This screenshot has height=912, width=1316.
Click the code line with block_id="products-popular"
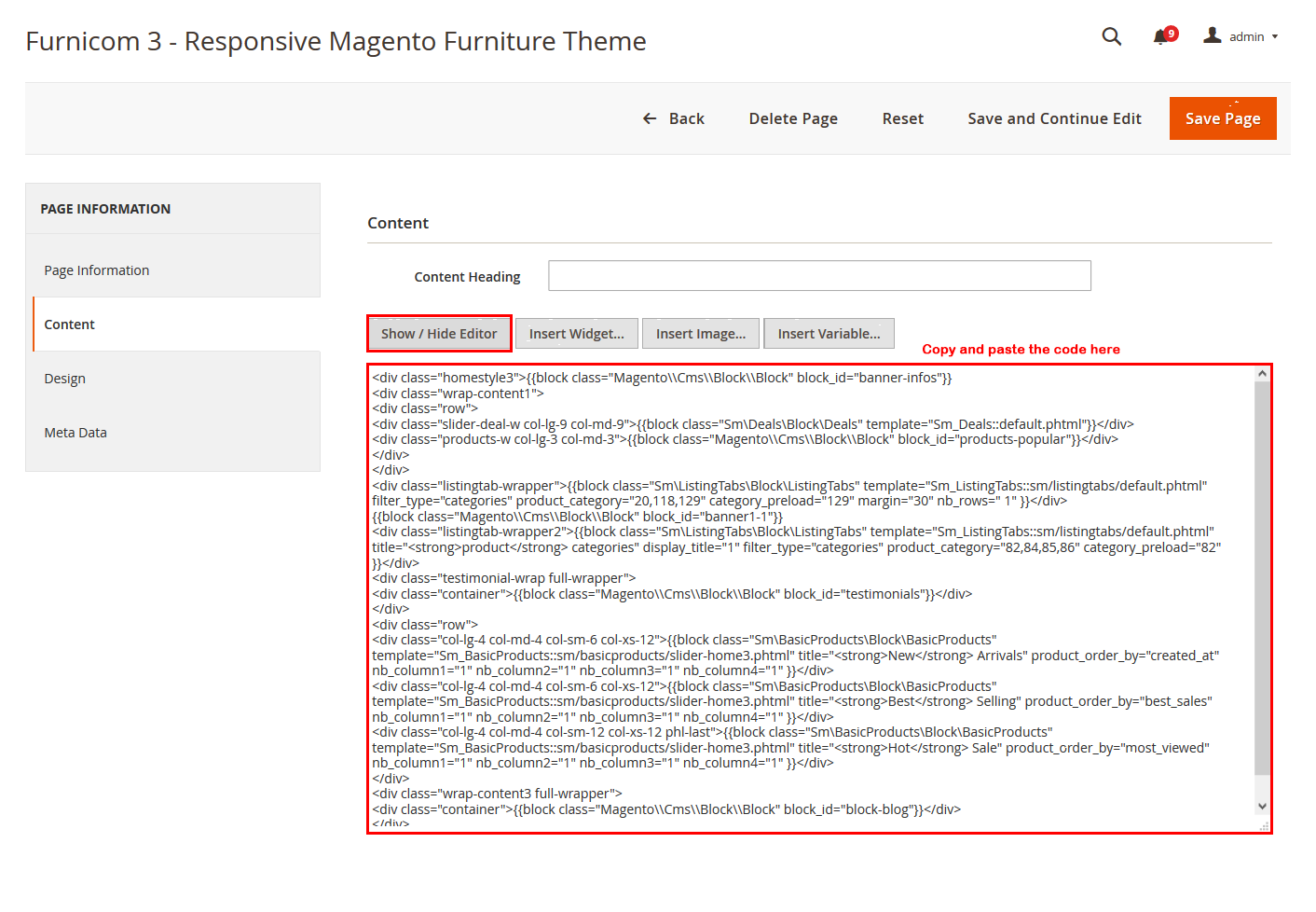[745, 439]
